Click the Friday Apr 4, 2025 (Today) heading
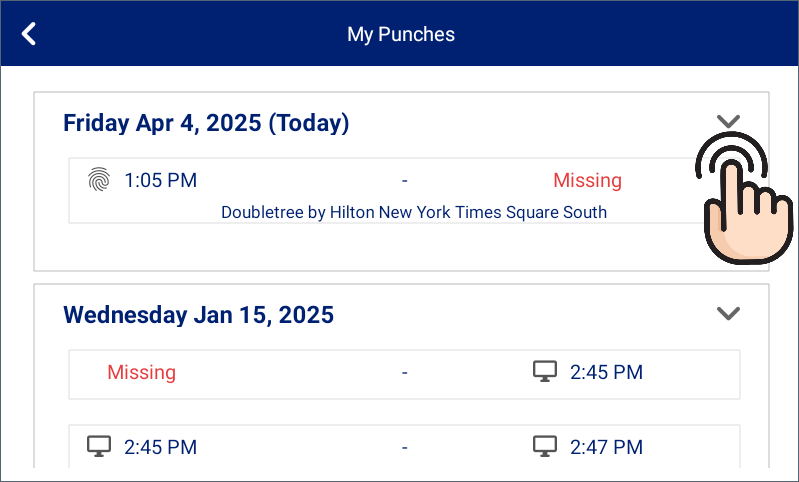This screenshot has width=799, height=482. tap(206, 123)
